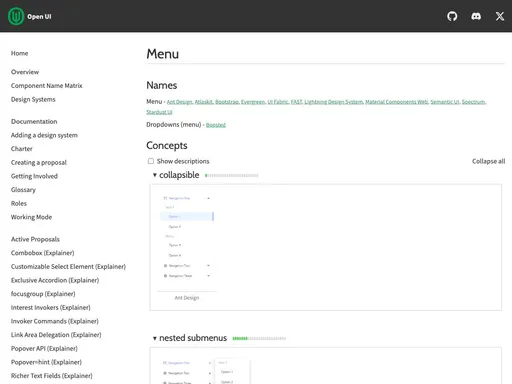This screenshot has height=384, width=512.
Task: Open the Boosted link
Action: pyautogui.click(x=216, y=125)
